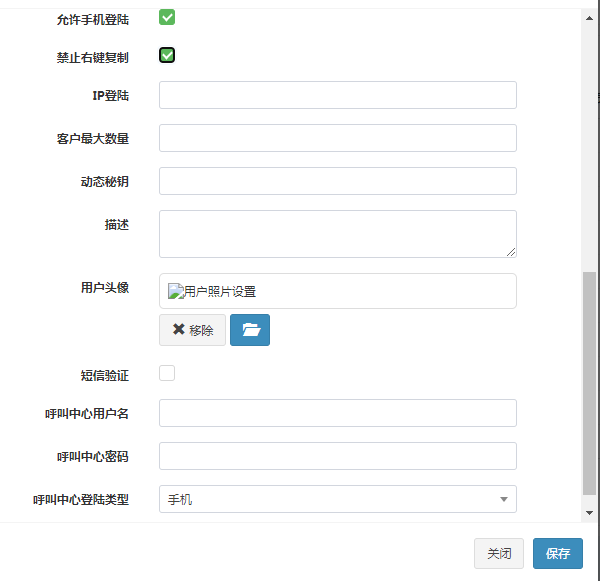Open the 呼叫中心登陆类型 dropdown
The width and height of the screenshot is (600, 581).
tap(337, 499)
